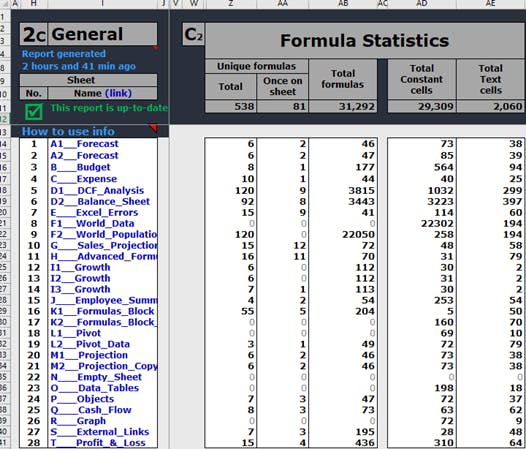Select column header AA
The width and height of the screenshot is (526, 449).
(282, 4)
